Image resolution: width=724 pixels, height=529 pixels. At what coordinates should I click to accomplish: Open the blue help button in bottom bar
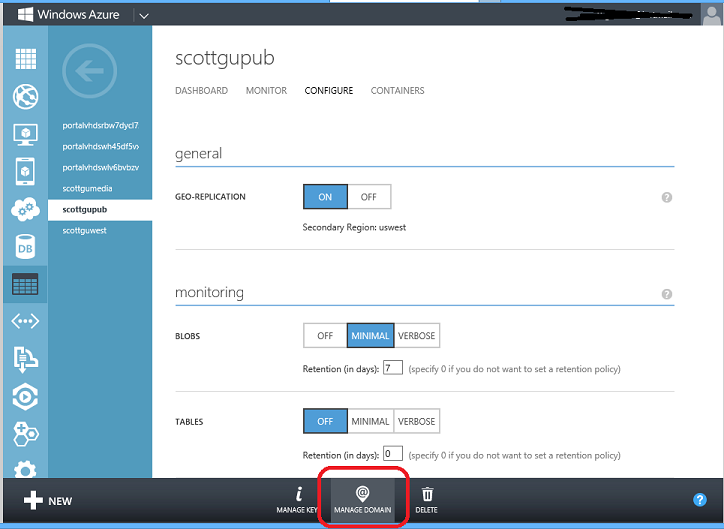coord(700,500)
